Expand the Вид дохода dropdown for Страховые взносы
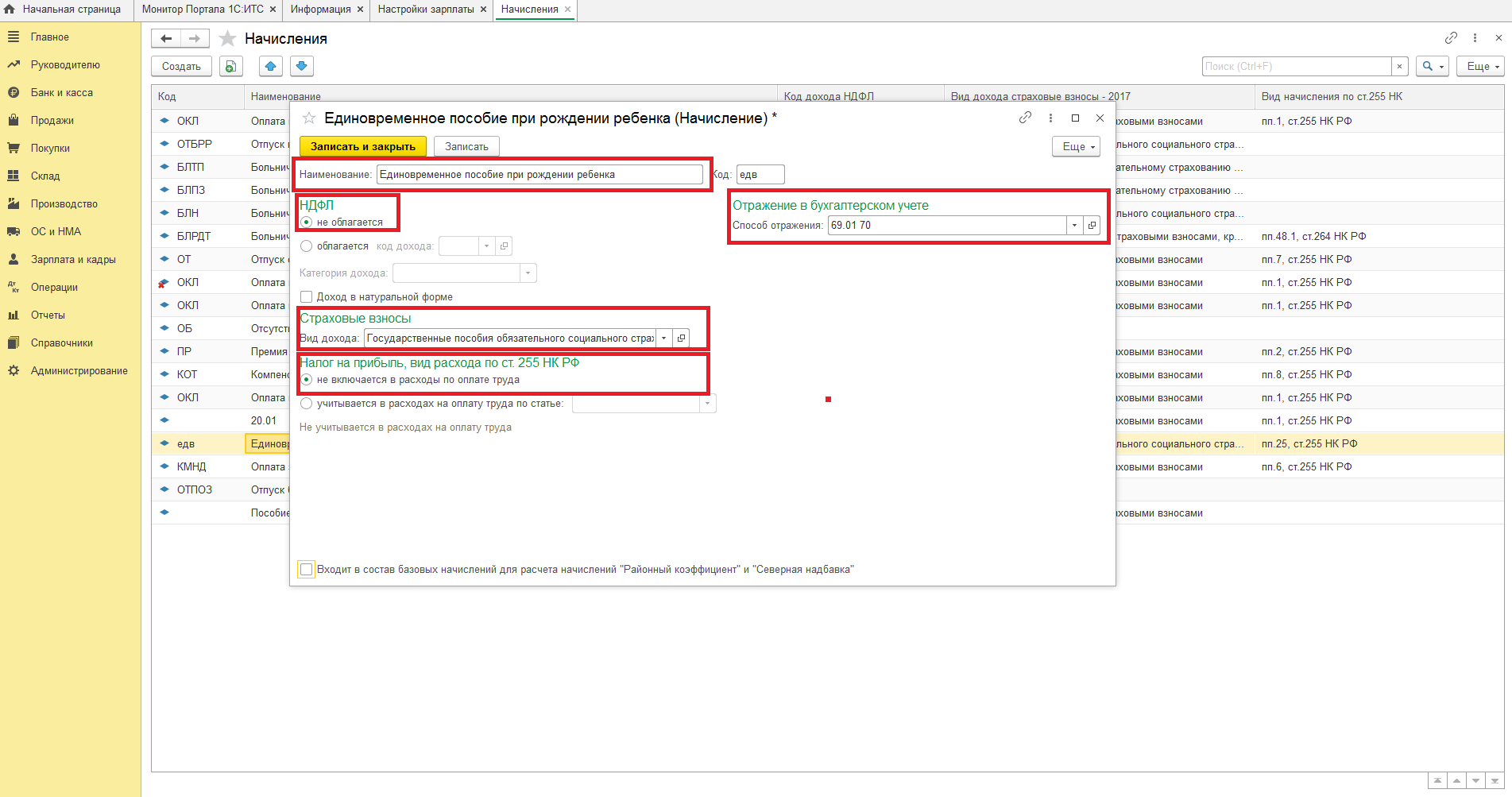1512x797 pixels. pyautogui.click(x=663, y=339)
